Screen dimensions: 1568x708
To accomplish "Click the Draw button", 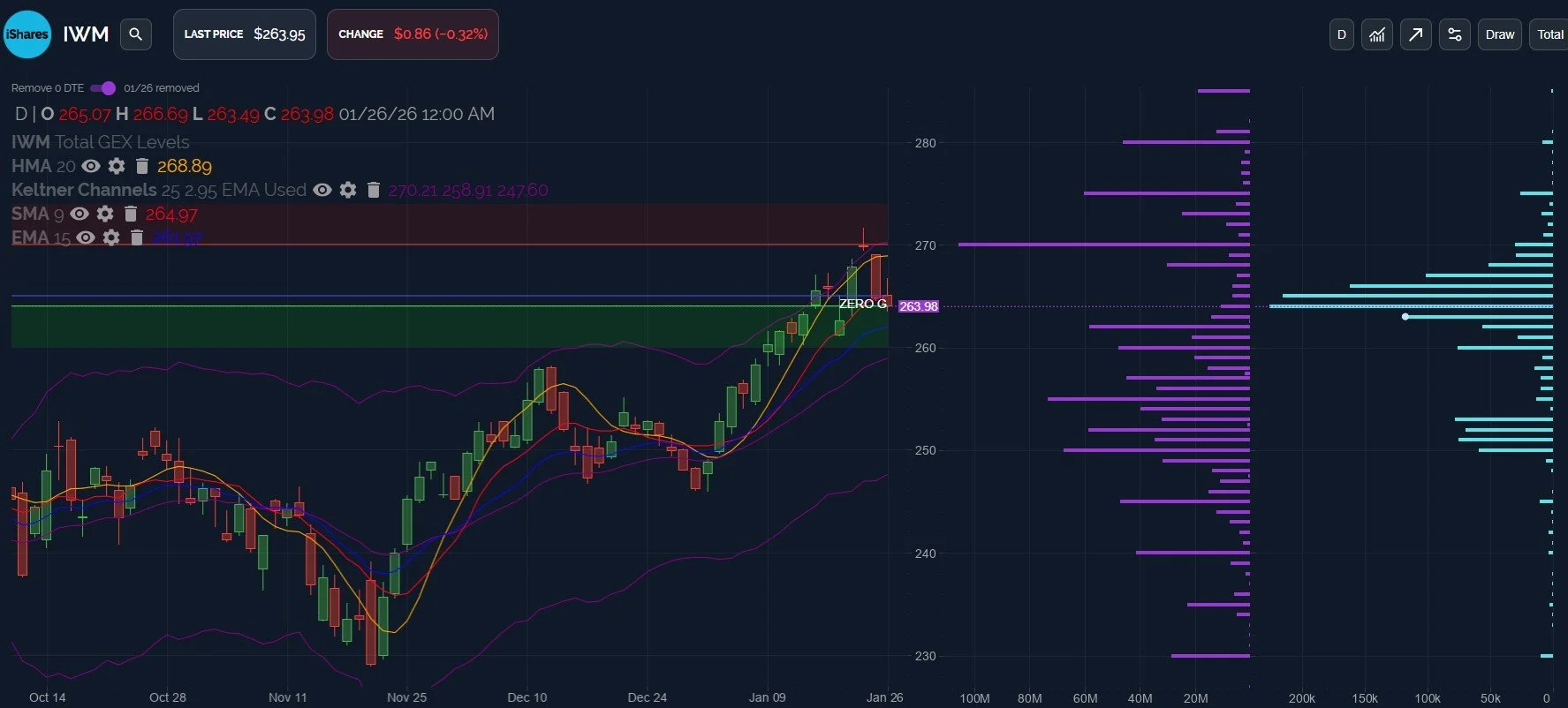I will [1499, 34].
